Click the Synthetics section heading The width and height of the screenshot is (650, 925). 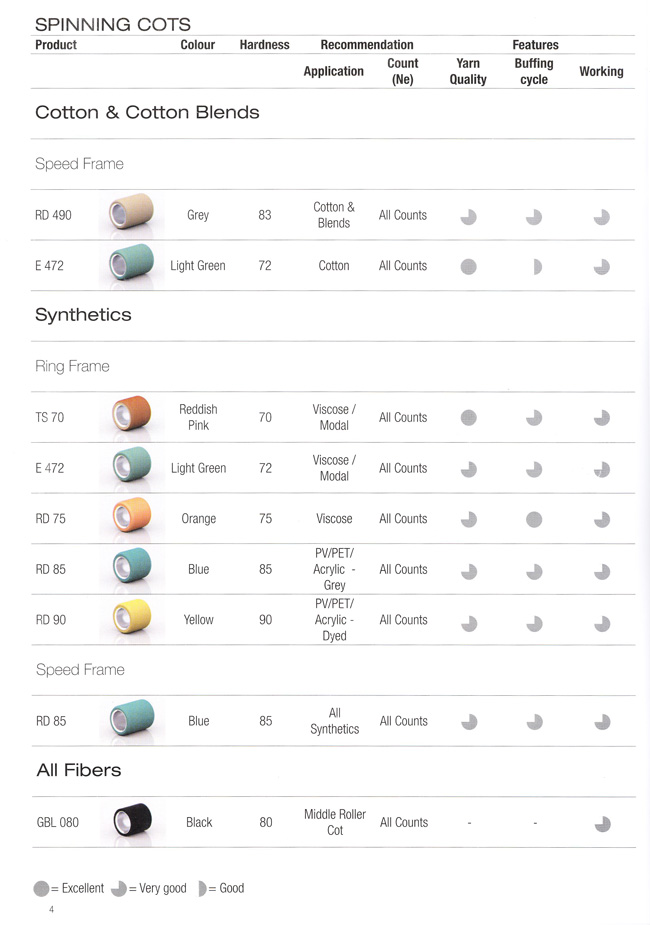click(x=83, y=314)
